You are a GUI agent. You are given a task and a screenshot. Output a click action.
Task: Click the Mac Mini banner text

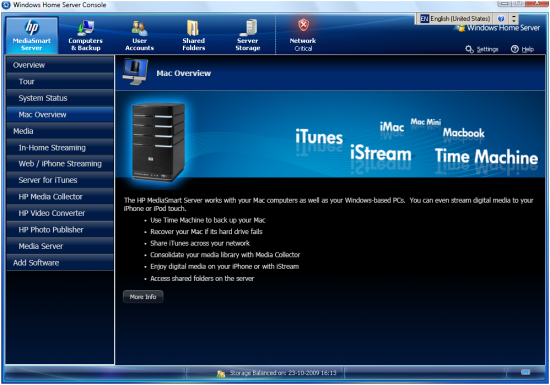426,122
